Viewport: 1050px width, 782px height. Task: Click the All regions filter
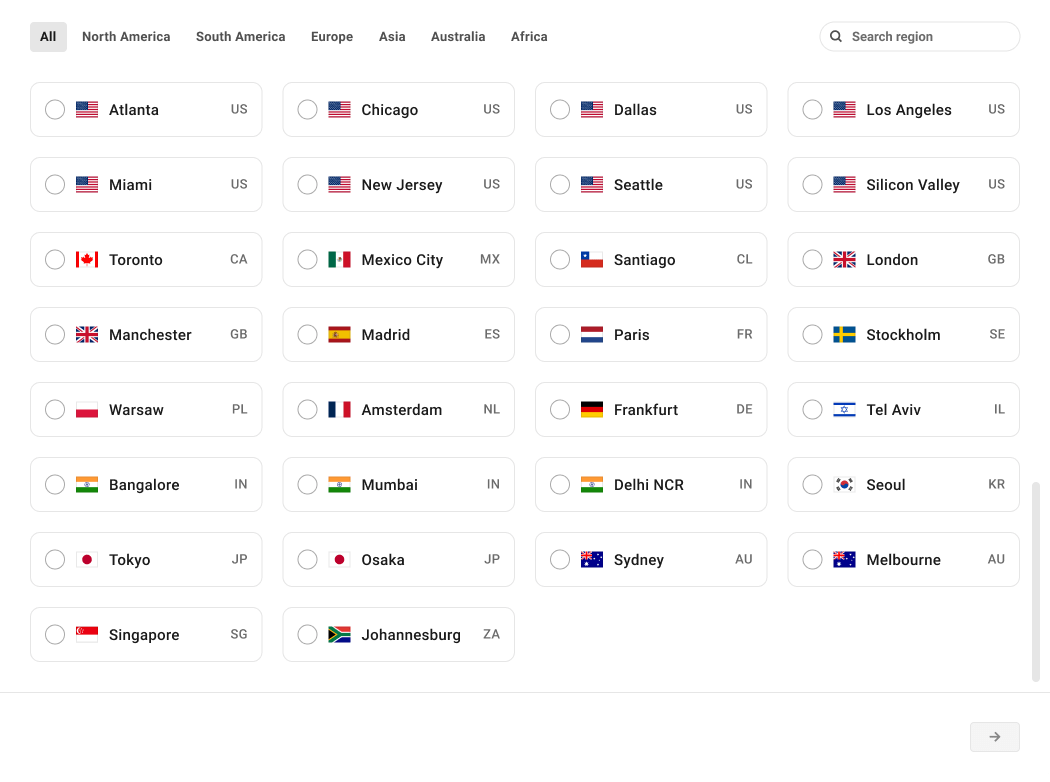[x=48, y=36]
